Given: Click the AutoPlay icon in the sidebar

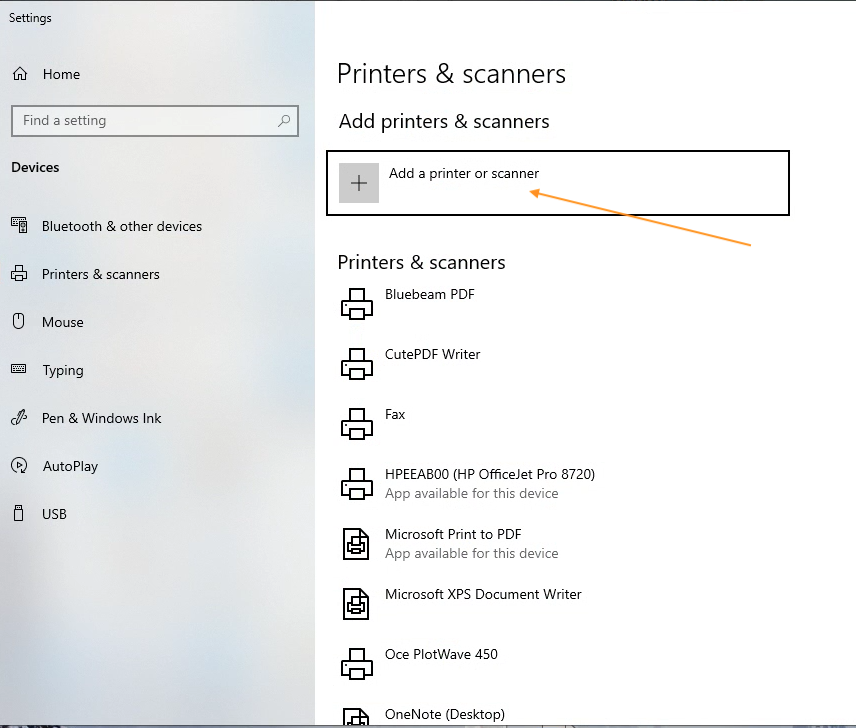Looking at the screenshot, I should coord(19,466).
